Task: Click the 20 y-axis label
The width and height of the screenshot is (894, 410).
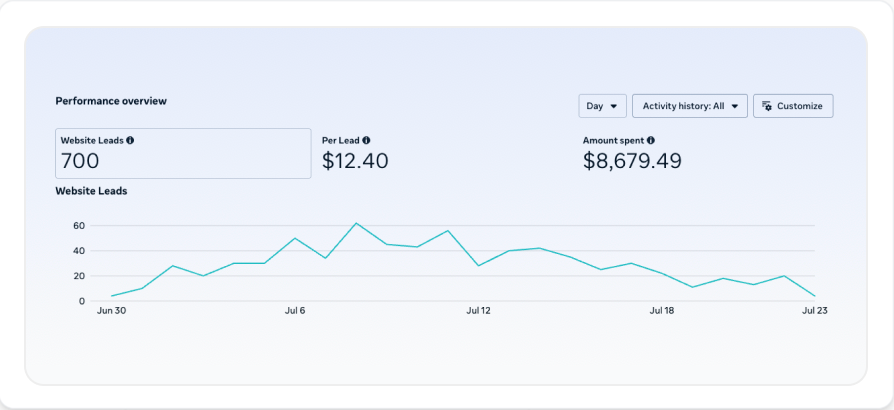Action: [79, 276]
